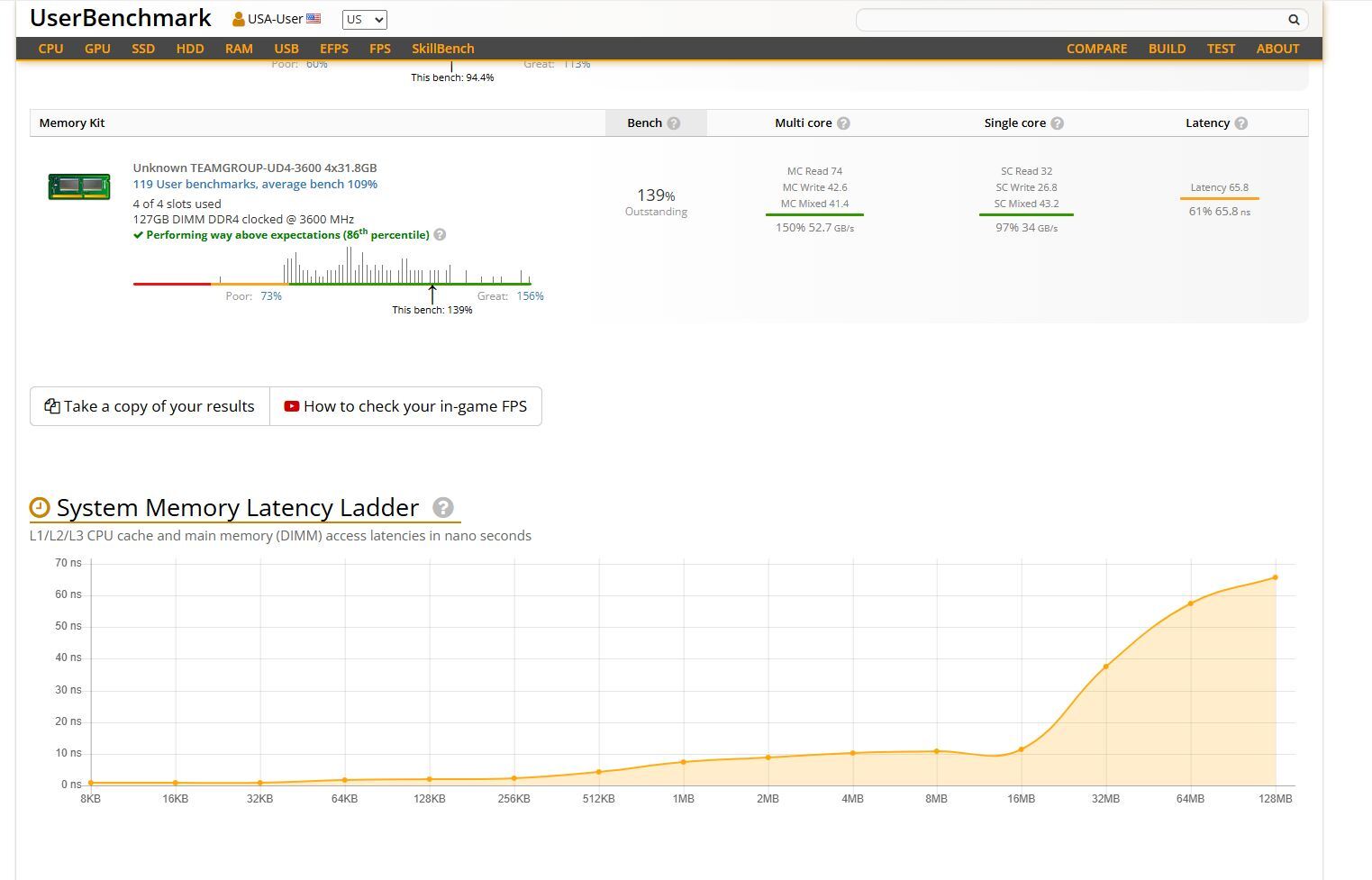Go to the TEST page
This screenshot has width=1372, height=880.
point(1221,49)
